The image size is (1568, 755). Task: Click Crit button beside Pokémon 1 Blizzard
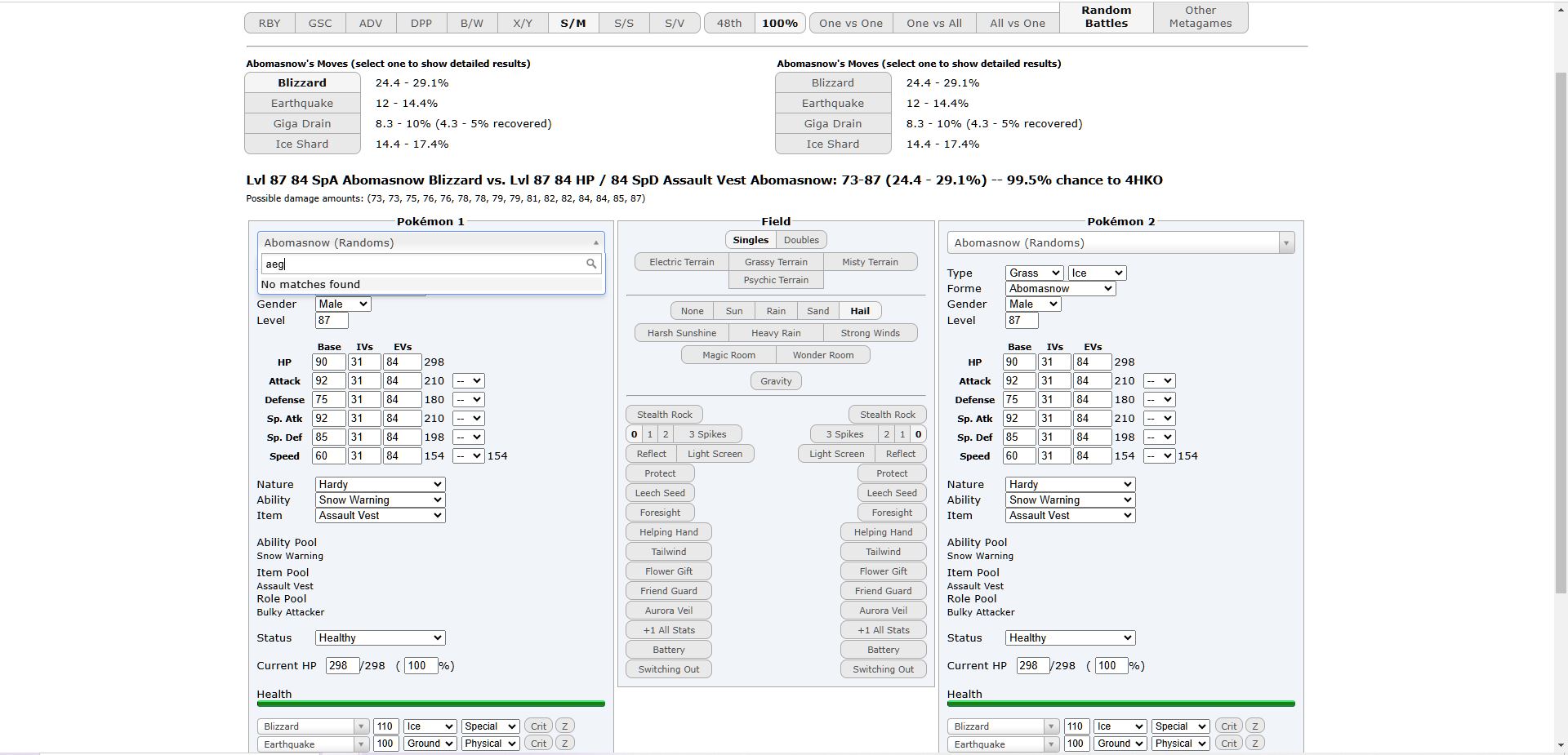(x=538, y=726)
